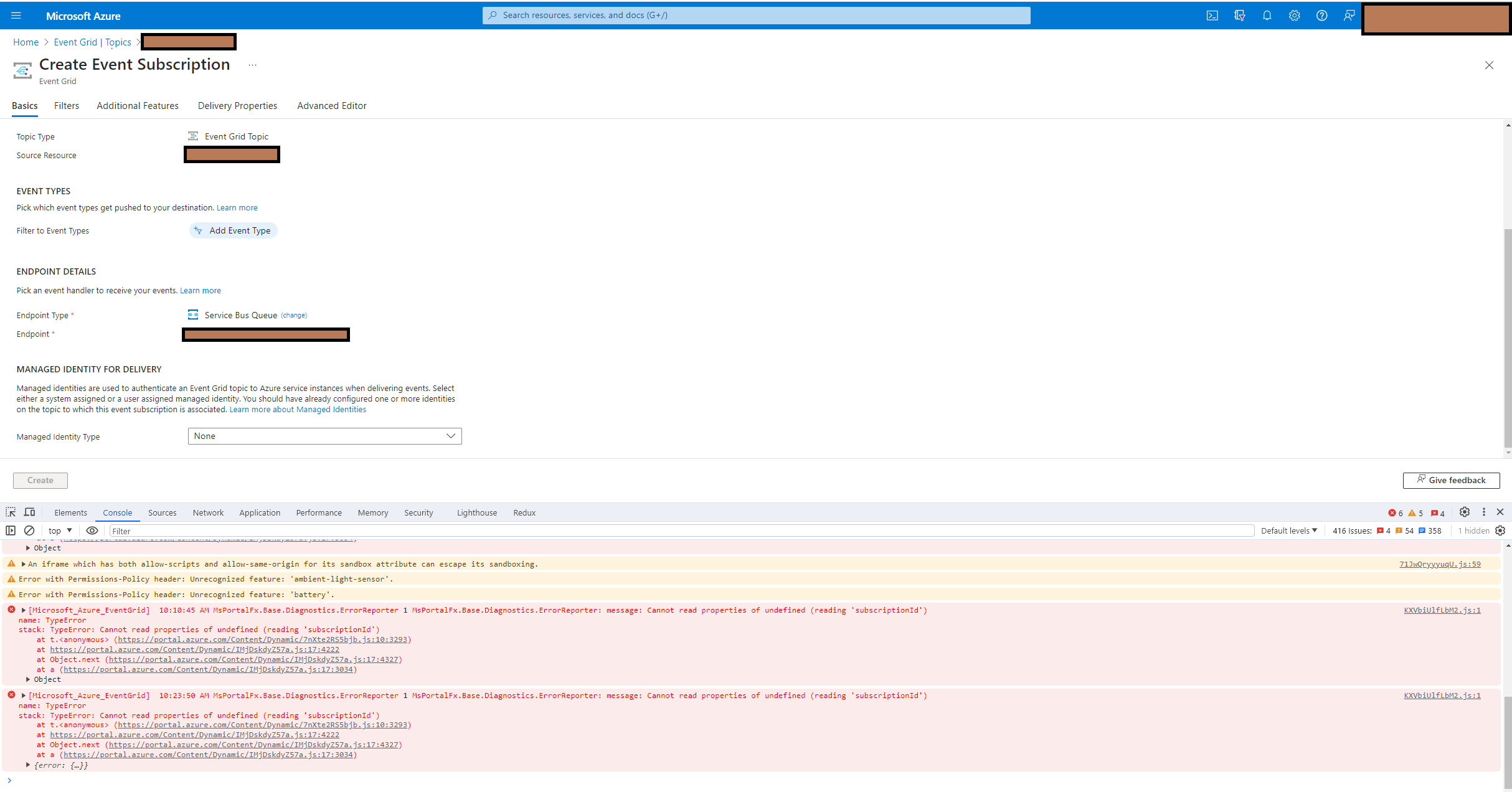Open the DevTools Application tab
The width and height of the screenshot is (1512, 792).
pos(260,513)
